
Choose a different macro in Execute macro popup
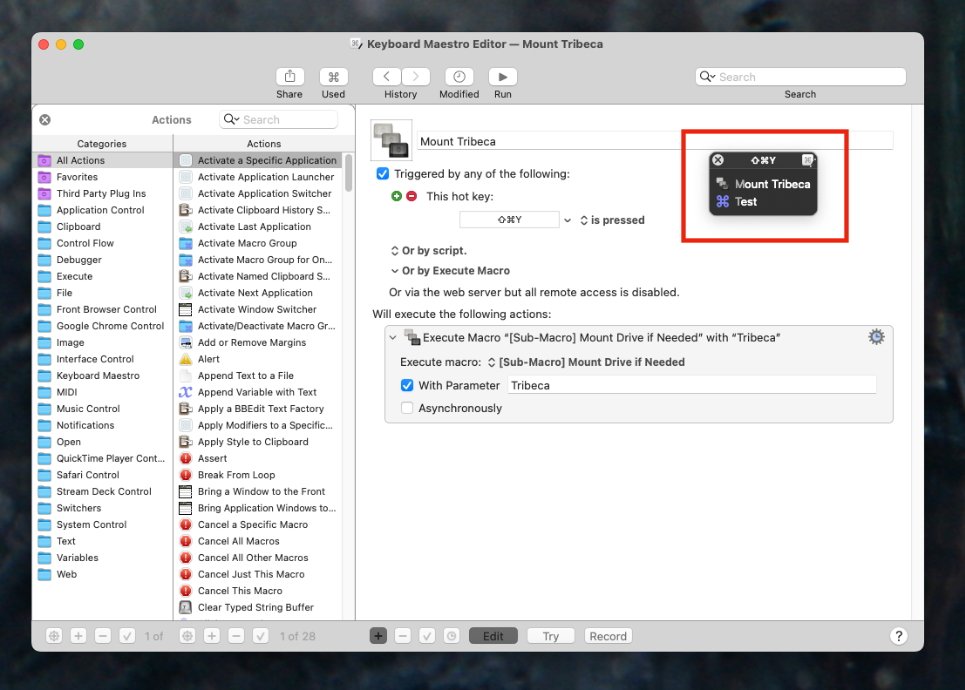[x=586, y=362]
